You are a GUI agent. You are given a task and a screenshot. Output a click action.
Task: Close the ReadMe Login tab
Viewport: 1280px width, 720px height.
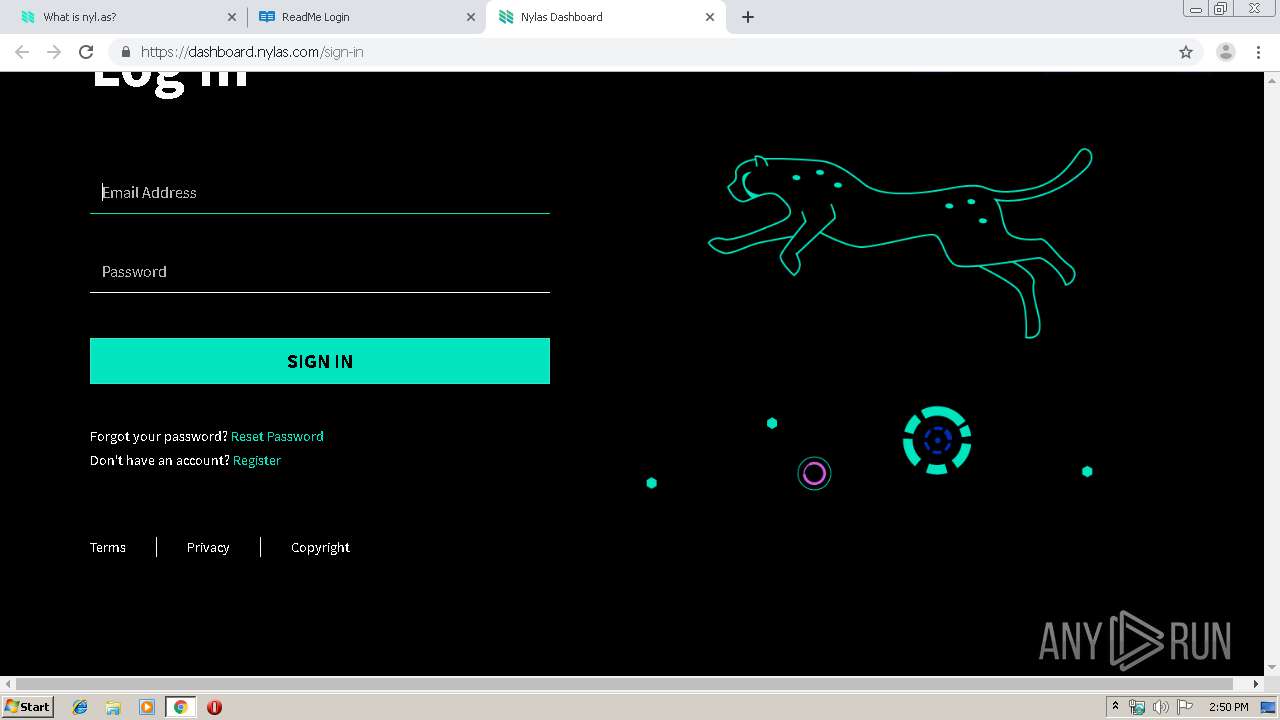[x=471, y=17]
